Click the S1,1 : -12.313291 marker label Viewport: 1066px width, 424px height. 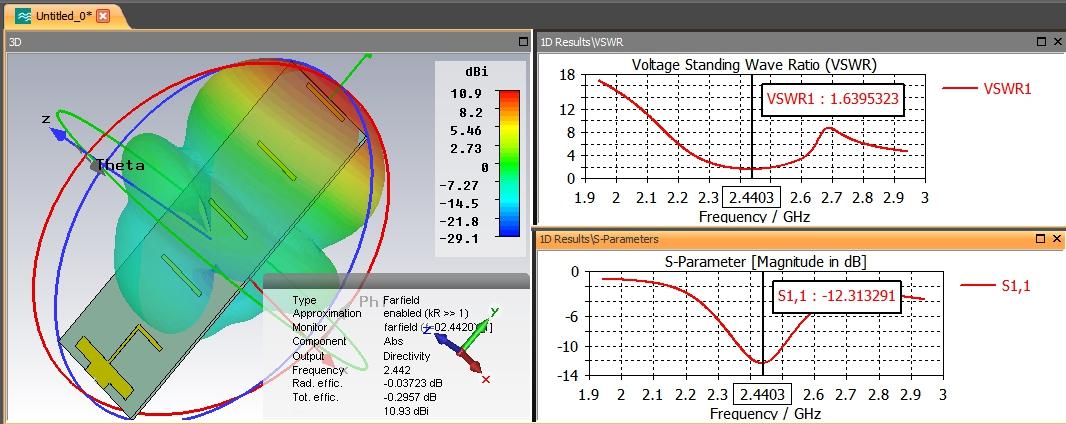tap(837, 296)
